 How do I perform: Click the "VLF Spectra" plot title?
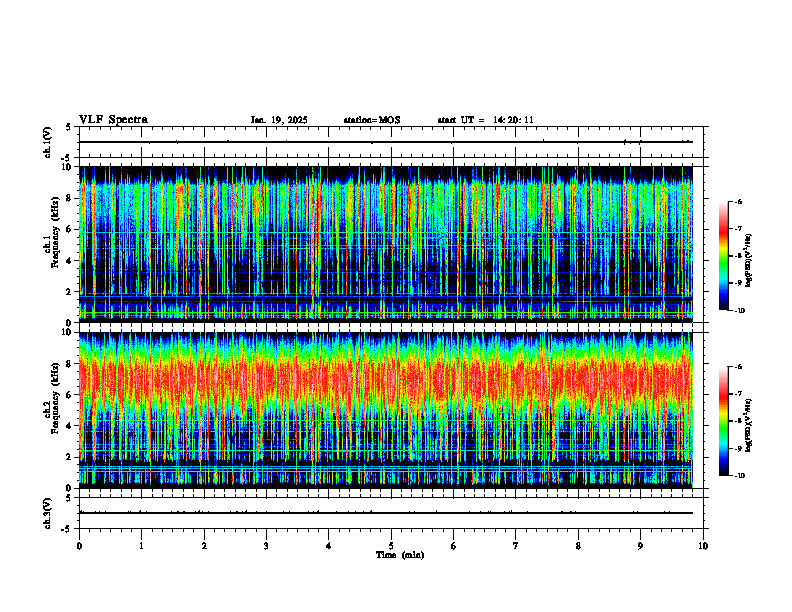pos(113,120)
